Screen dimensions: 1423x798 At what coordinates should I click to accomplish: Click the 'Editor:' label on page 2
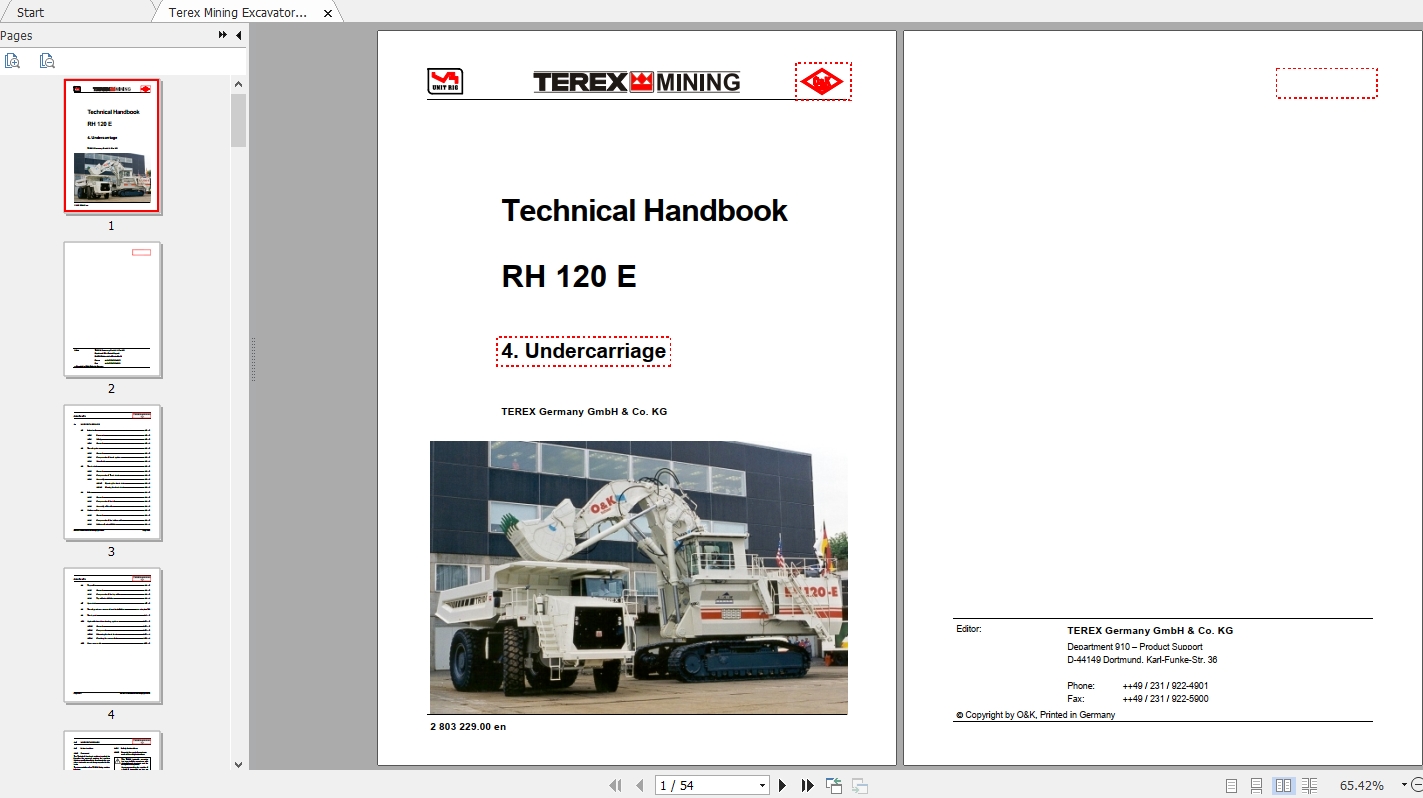(969, 629)
